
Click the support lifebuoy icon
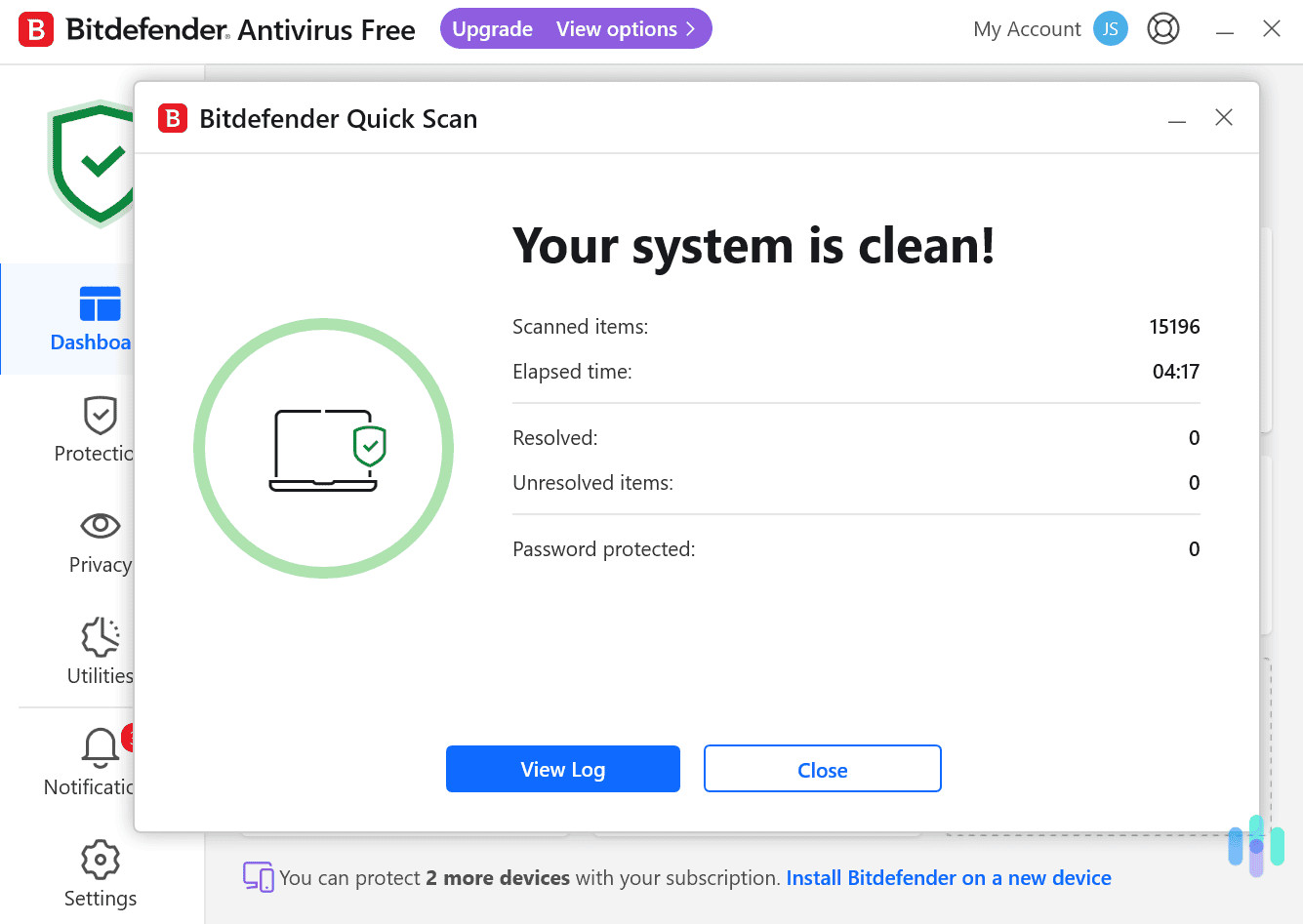1163,28
